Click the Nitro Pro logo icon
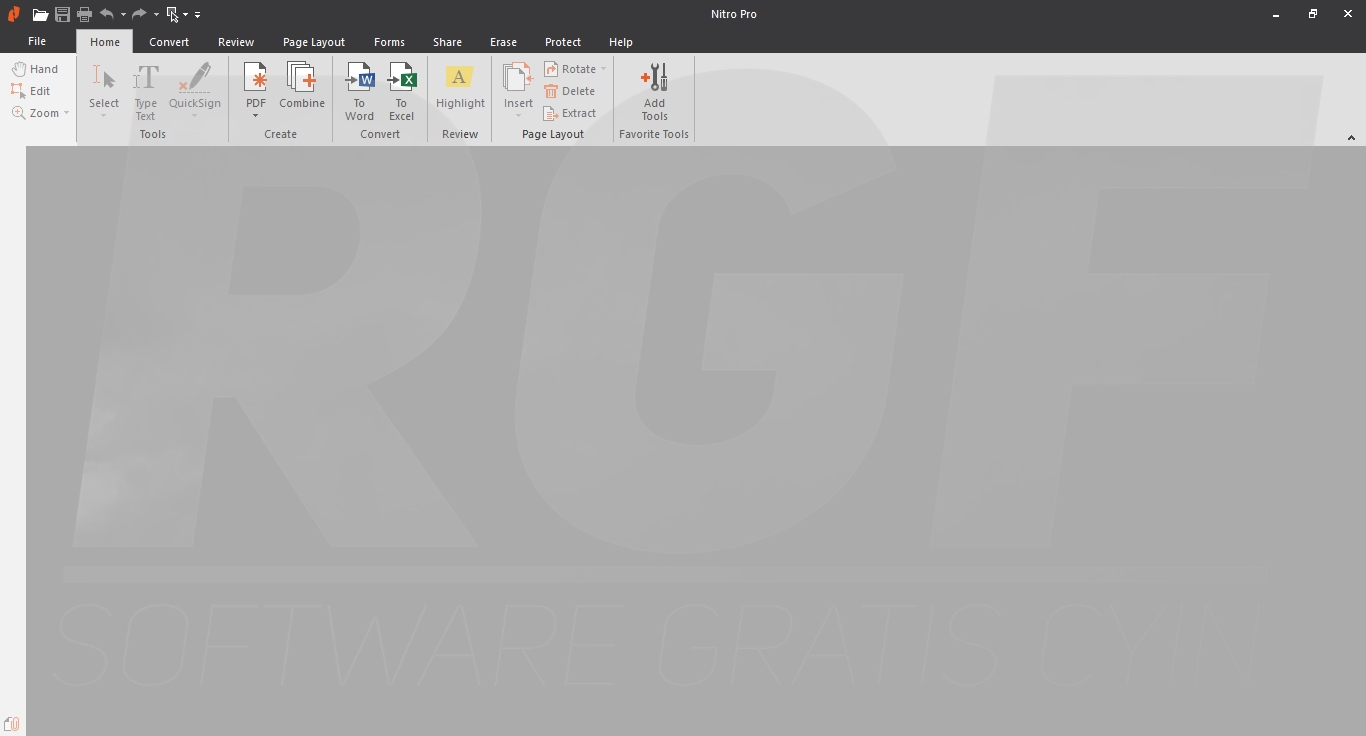This screenshot has height=736, width=1366. 13,14
